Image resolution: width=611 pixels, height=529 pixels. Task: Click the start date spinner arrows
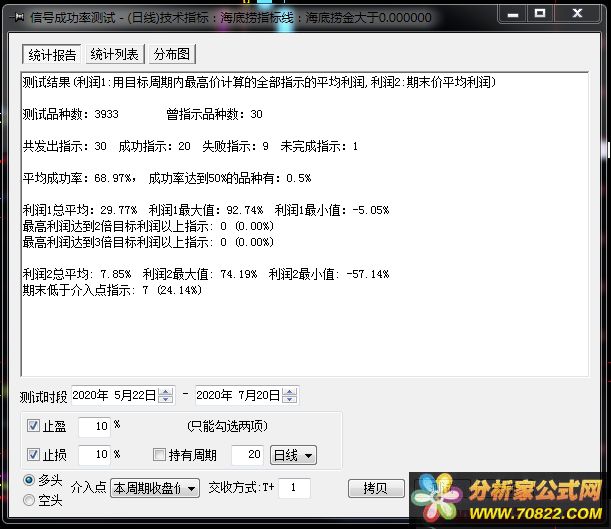pyautogui.click(x=166, y=395)
